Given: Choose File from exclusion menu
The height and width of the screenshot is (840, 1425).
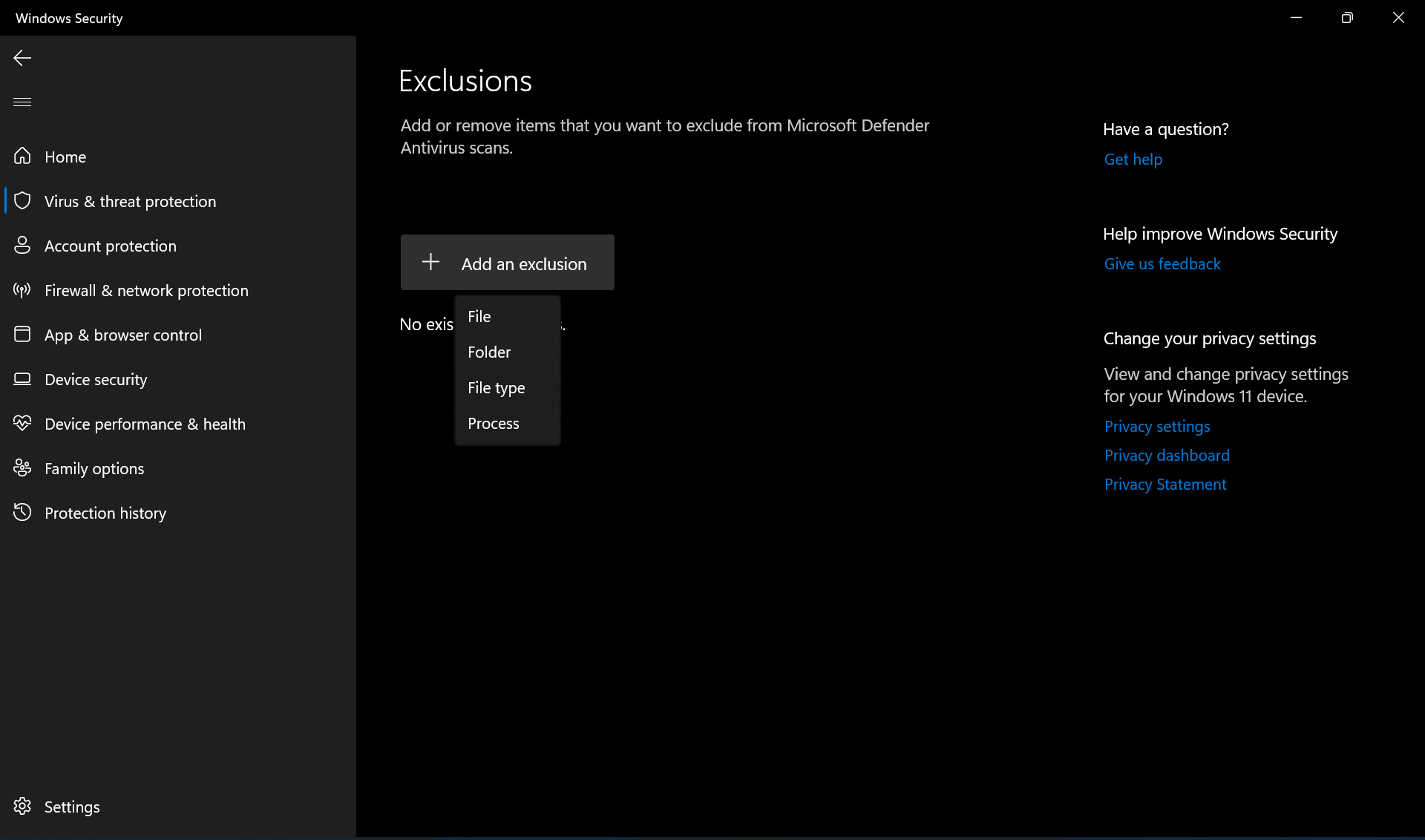Looking at the screenshot, I should coord(479,317).
